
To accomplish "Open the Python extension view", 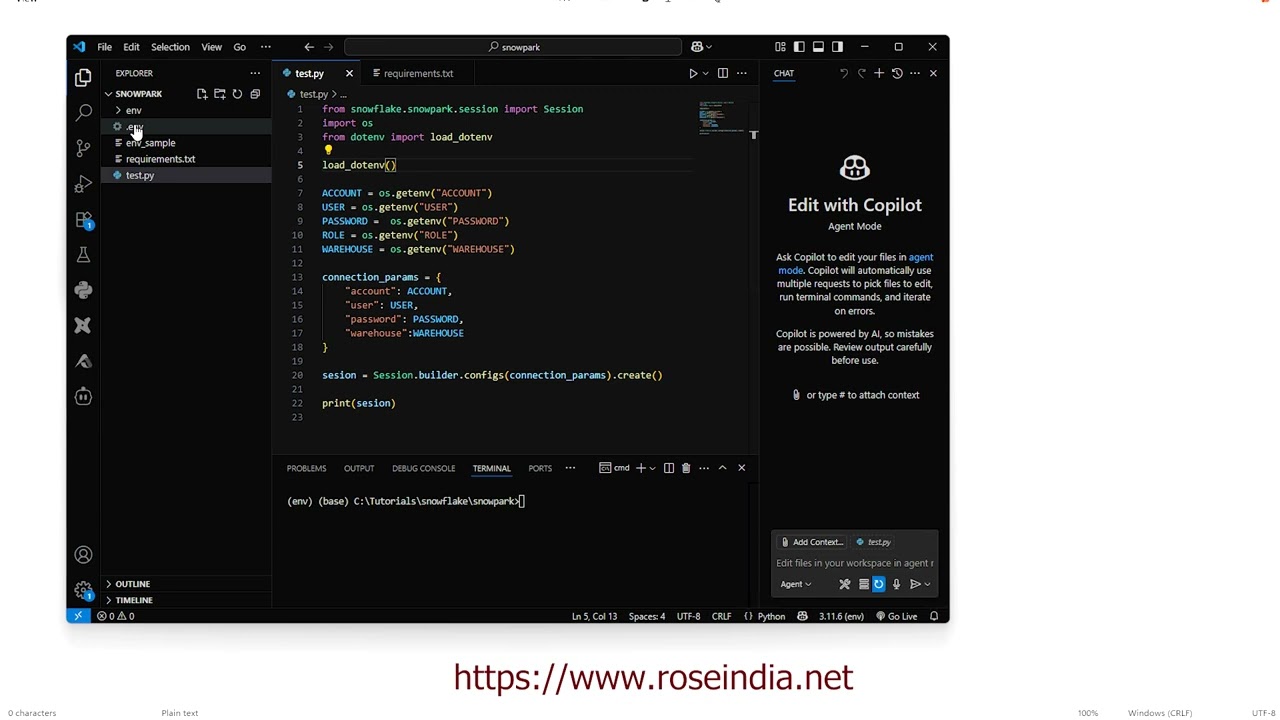I will (x=83, y=290).
